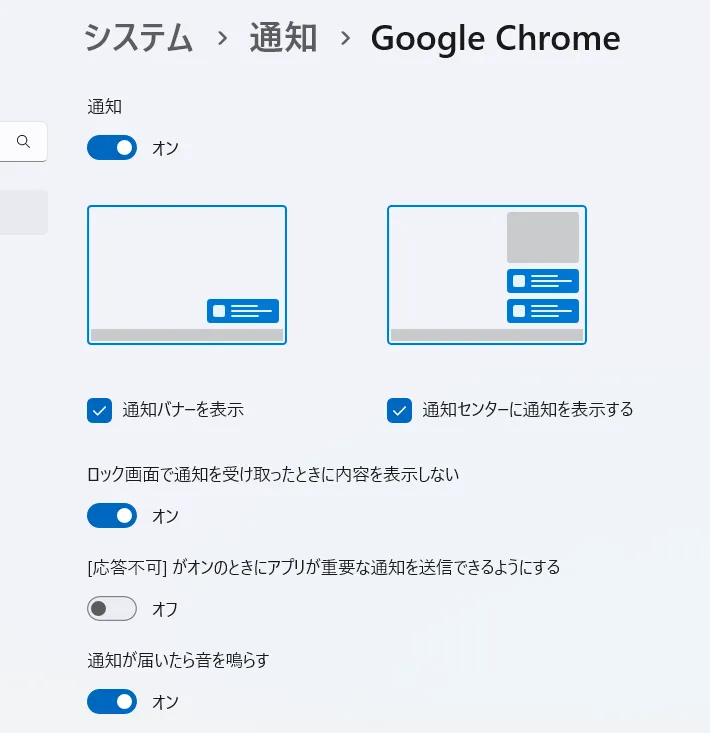The width and height of the screenshot is (710, 733).
Task: Click the search magnifier icon
Action: click(23, 141)
